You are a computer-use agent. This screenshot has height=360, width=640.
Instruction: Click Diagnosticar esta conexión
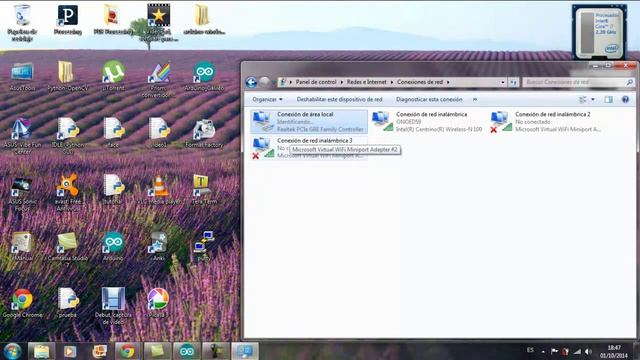429,100
